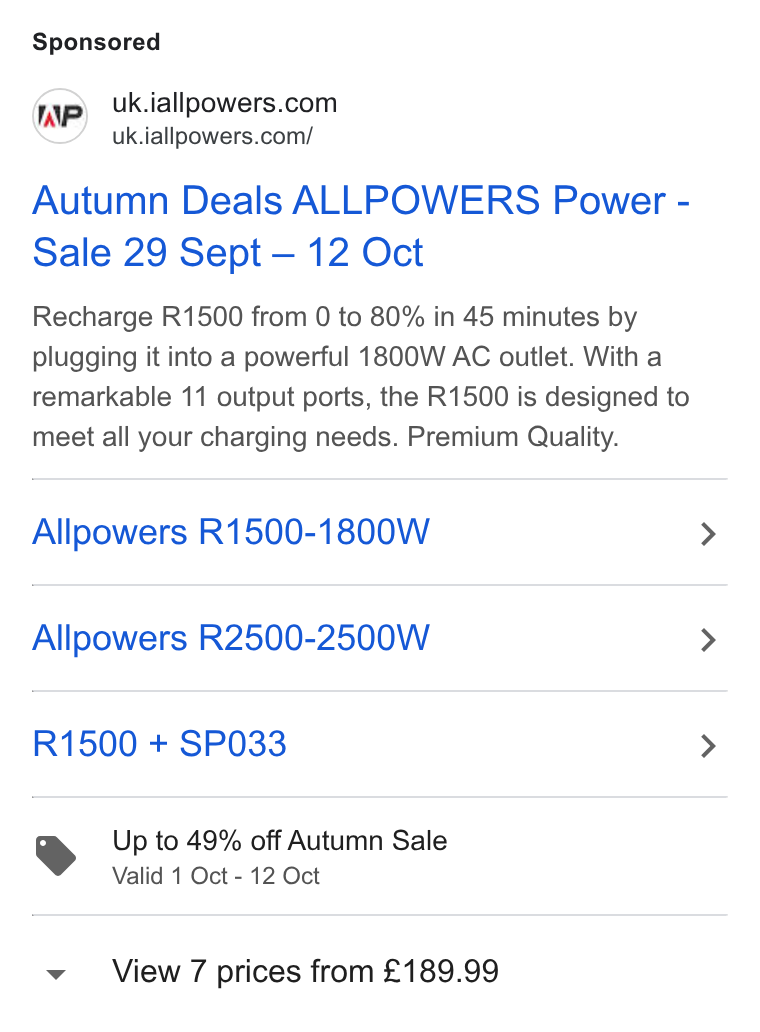Click the chevron beside Allpowers R1500-1800W
Image resolution: width=760 pixels, height=1032 pixels.
708,534
